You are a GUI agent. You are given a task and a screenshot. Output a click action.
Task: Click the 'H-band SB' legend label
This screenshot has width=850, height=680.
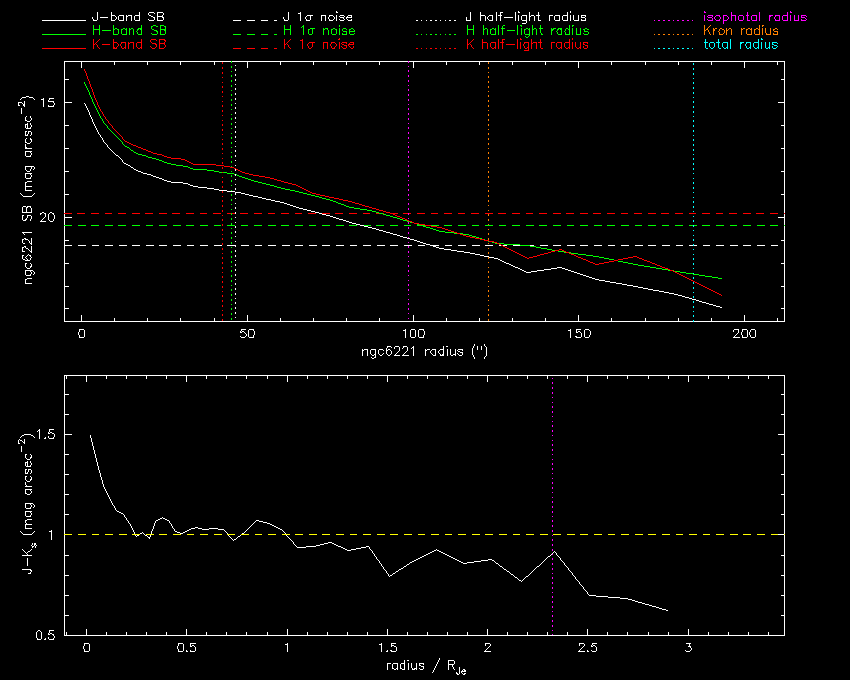130,30
